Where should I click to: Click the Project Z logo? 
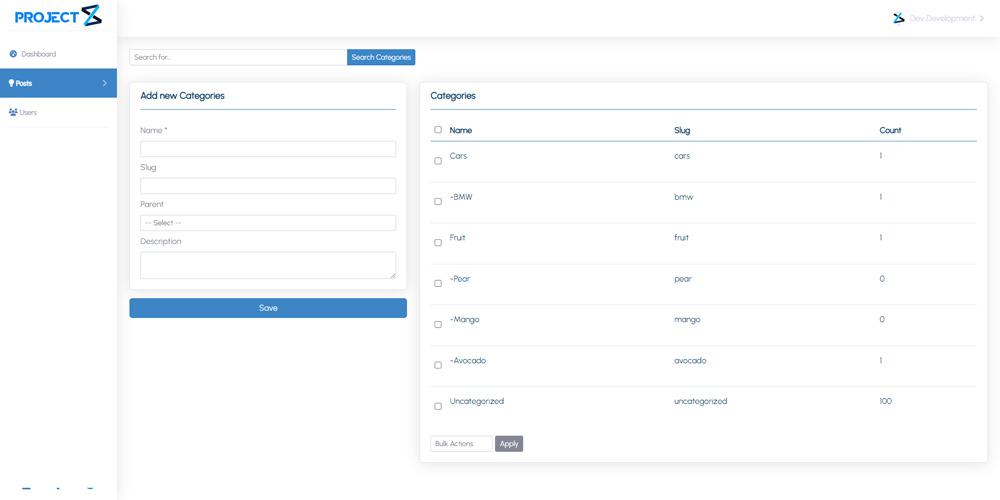58,16
